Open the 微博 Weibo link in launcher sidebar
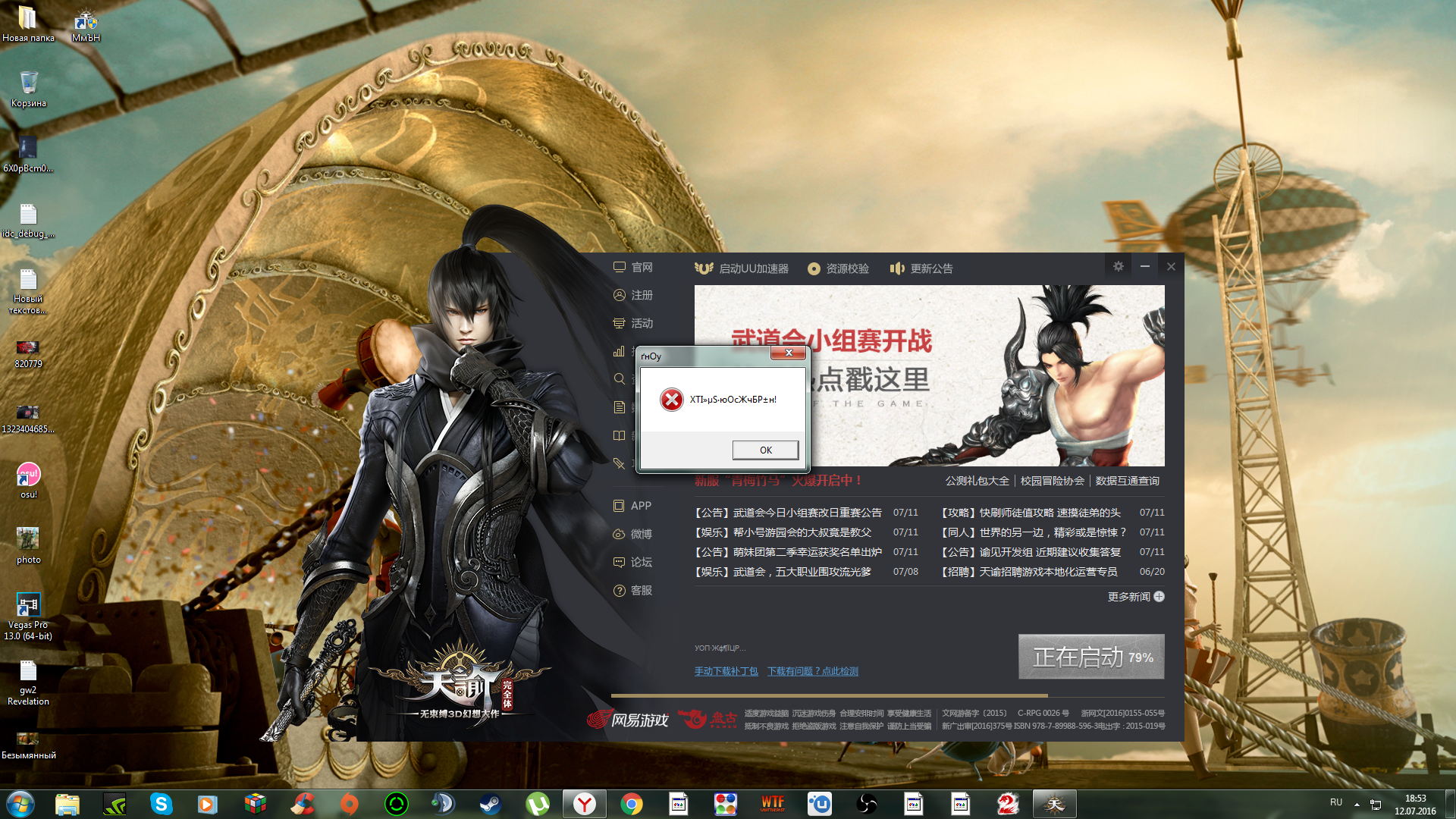 pyautogui.click(x=632, y=534)
